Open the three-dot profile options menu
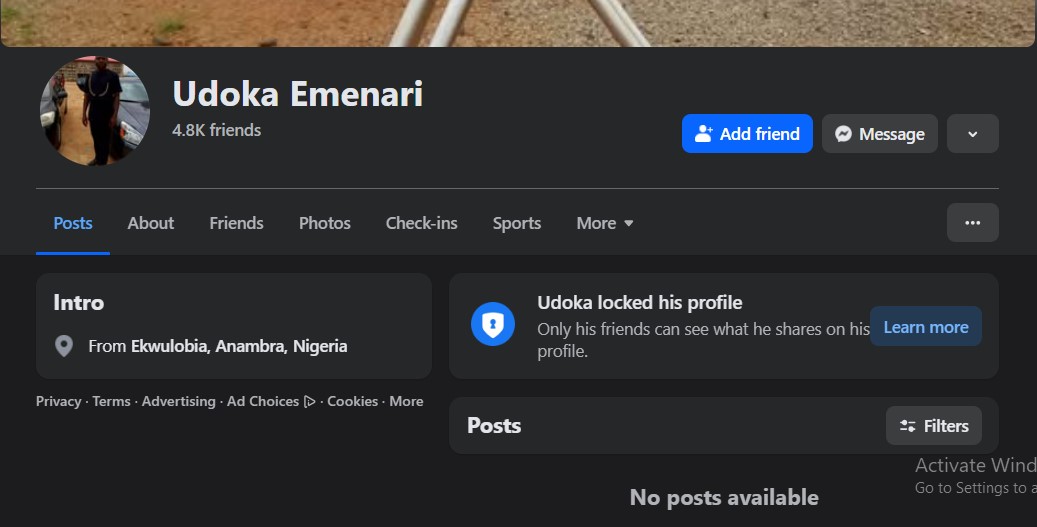 tap(972, 223)
